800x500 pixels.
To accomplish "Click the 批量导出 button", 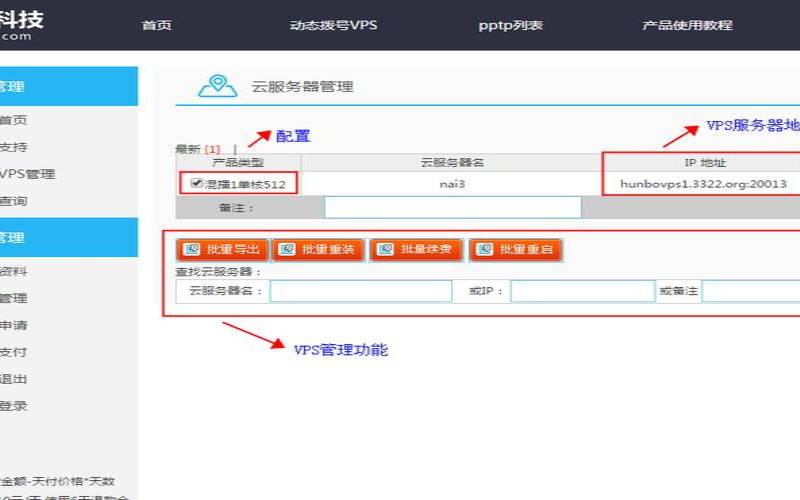I will coord(222,249).
